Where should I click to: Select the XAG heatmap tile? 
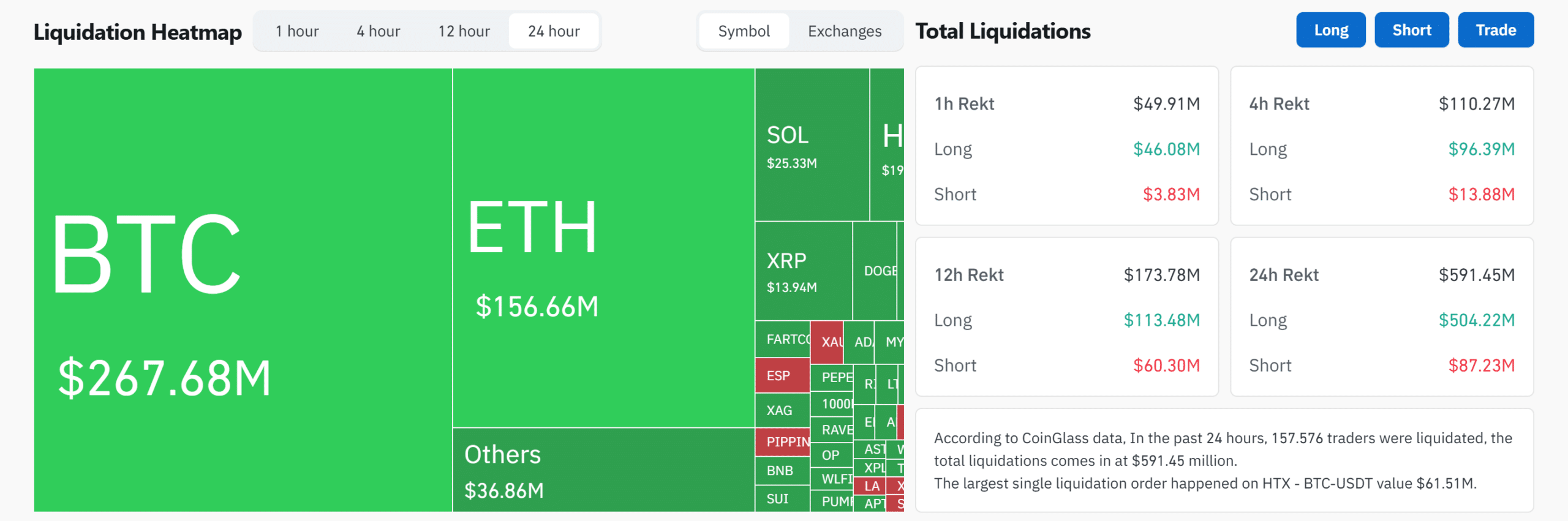point(783,411)
